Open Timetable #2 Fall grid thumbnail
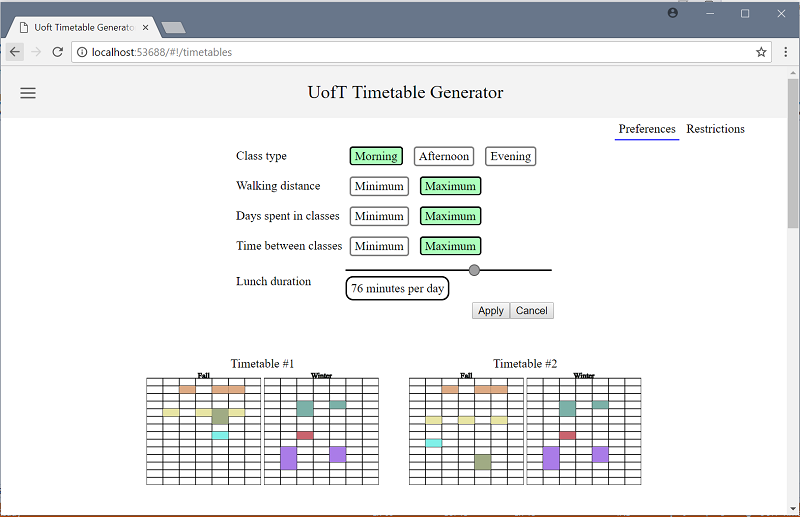This screenshot has height=517, width=800. click(x=466, y=431)
